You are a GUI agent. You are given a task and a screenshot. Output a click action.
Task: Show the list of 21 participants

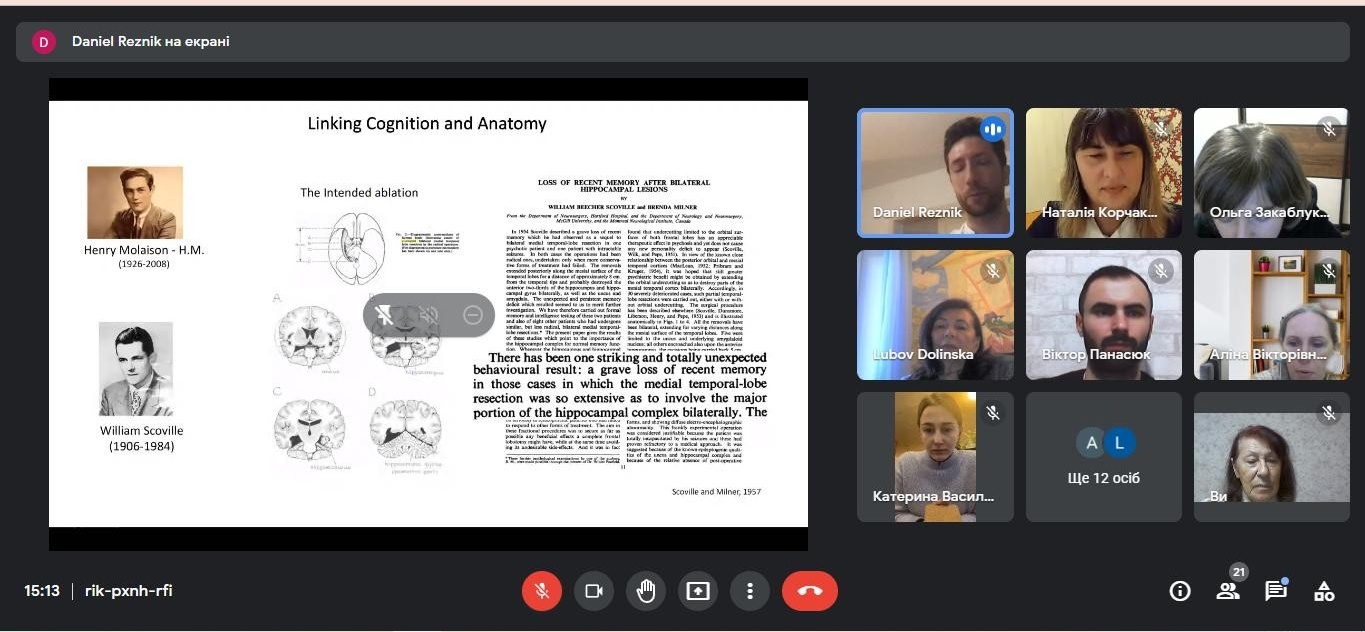click(x=1228, y=591)
